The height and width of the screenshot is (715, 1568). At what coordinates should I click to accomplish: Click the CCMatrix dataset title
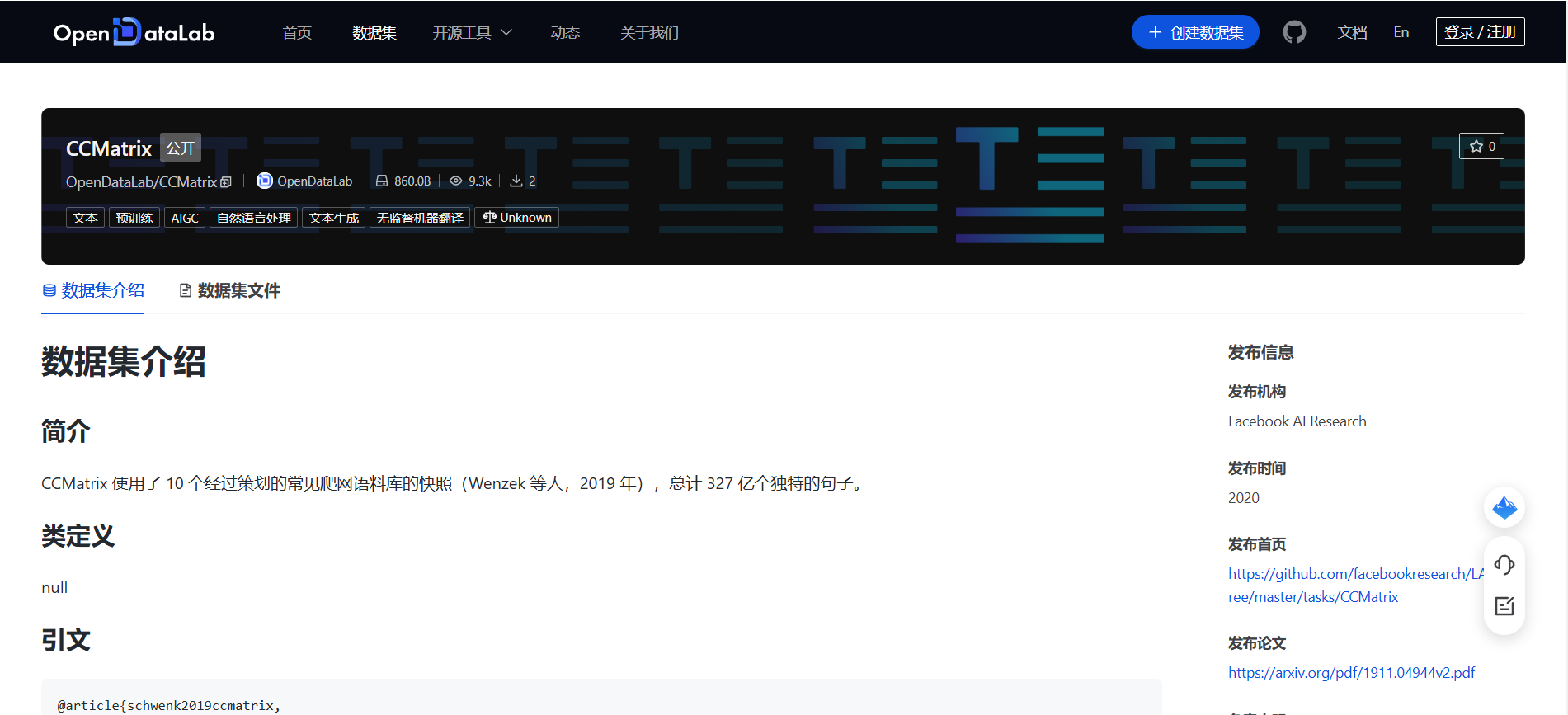pos(109,148)
